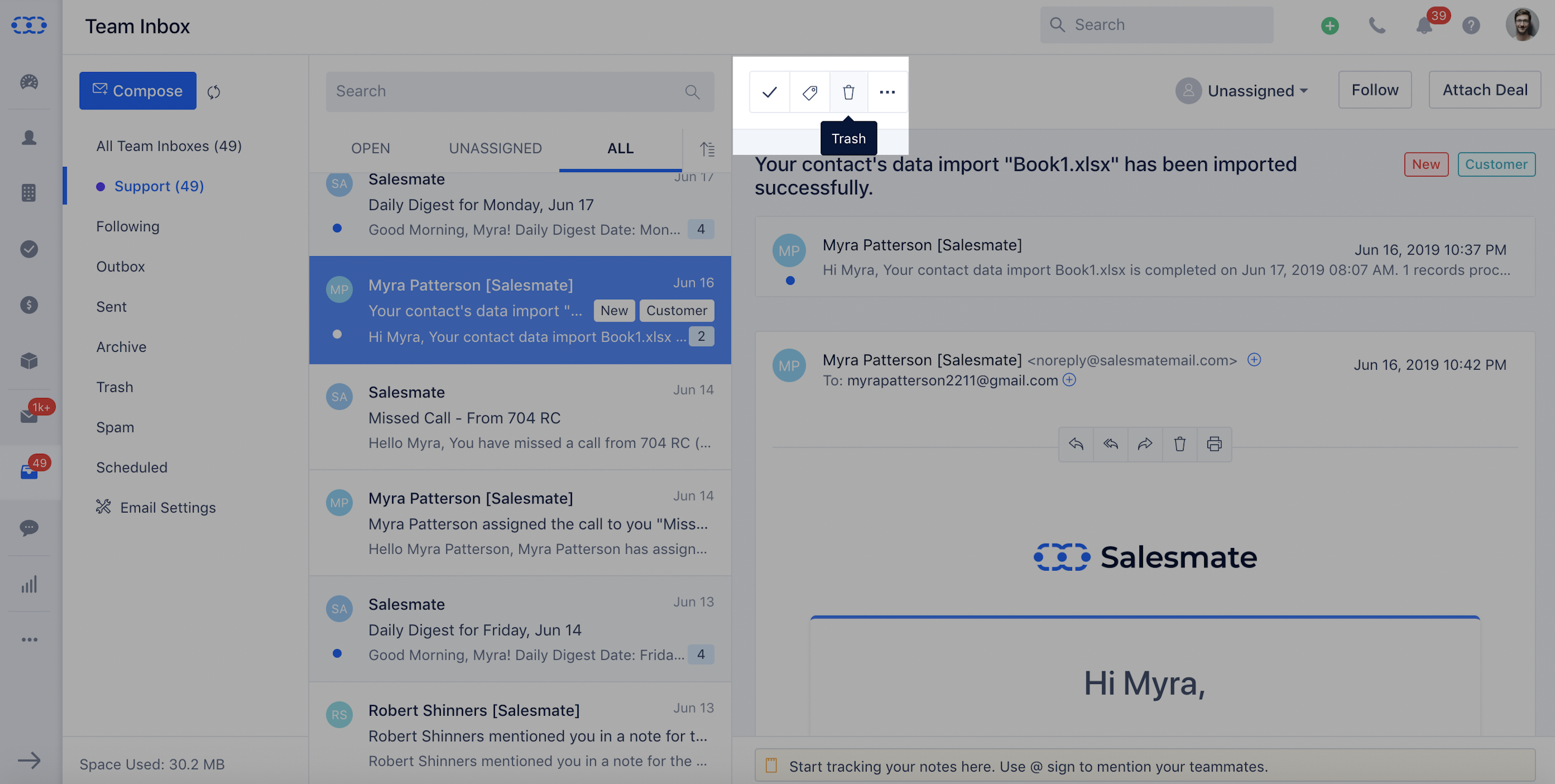The height and width of the screenshot is (784, 1555).
Task: Click the Attach Deal button
Action: [x=1485, y=90]
